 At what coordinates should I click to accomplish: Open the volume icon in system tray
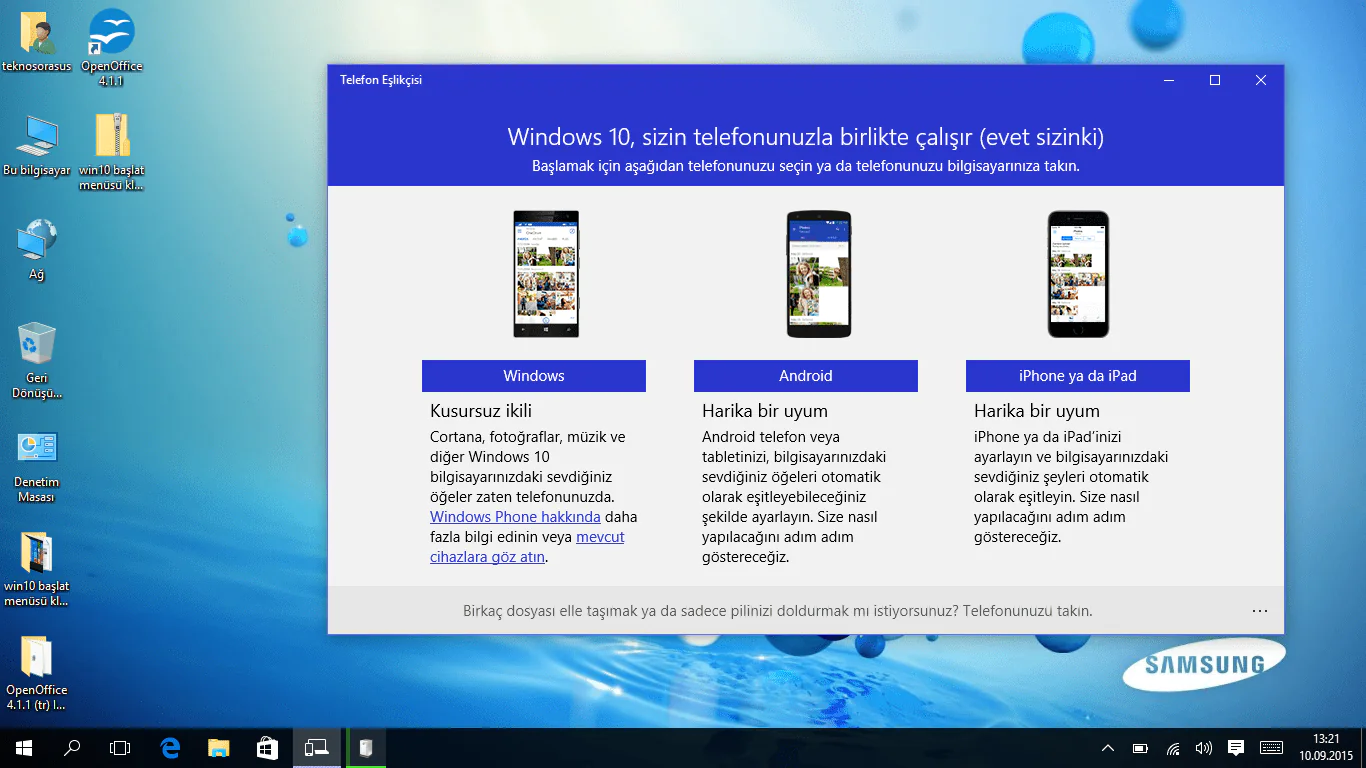tap(1203, 747)
